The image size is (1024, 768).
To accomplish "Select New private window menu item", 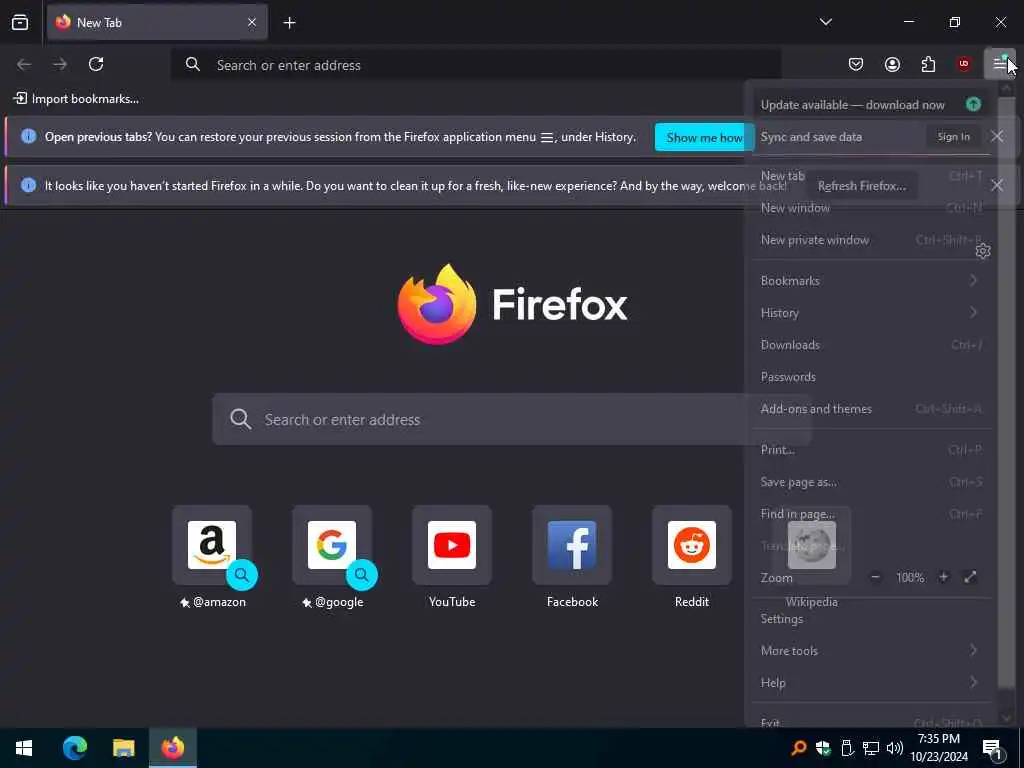I will pos(871,240).
